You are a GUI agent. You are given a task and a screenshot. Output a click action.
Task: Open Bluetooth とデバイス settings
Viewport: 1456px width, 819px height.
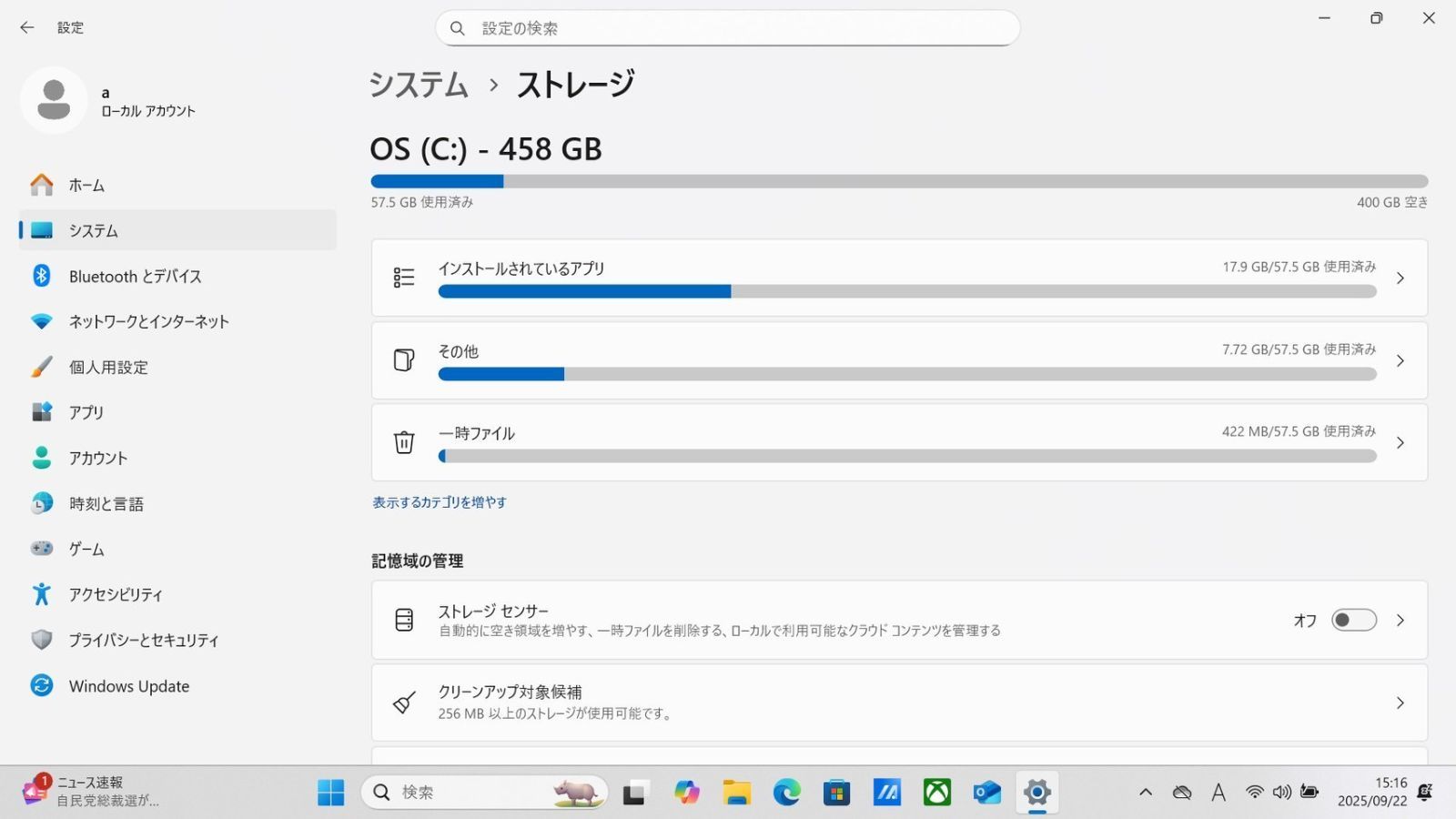(135, 276)
